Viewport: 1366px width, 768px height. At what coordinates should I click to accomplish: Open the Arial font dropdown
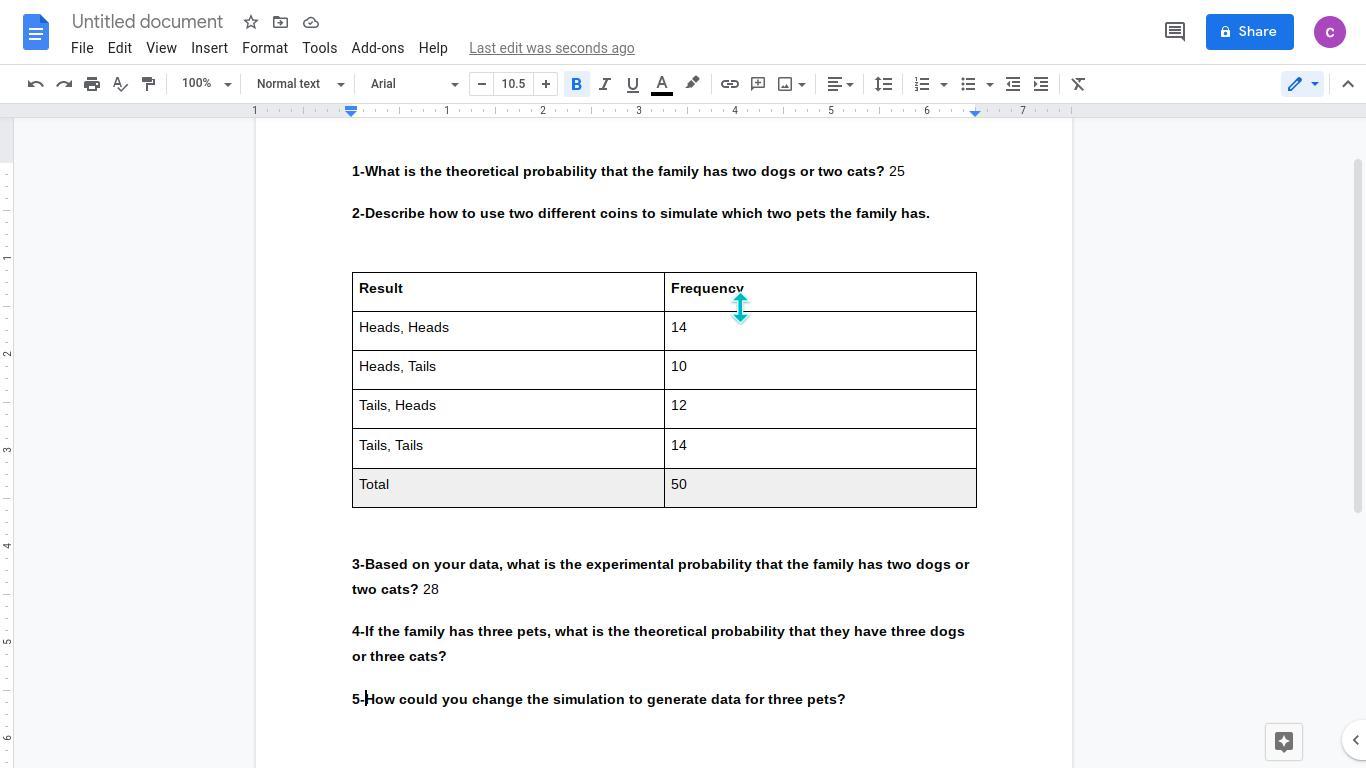point(414,84)
